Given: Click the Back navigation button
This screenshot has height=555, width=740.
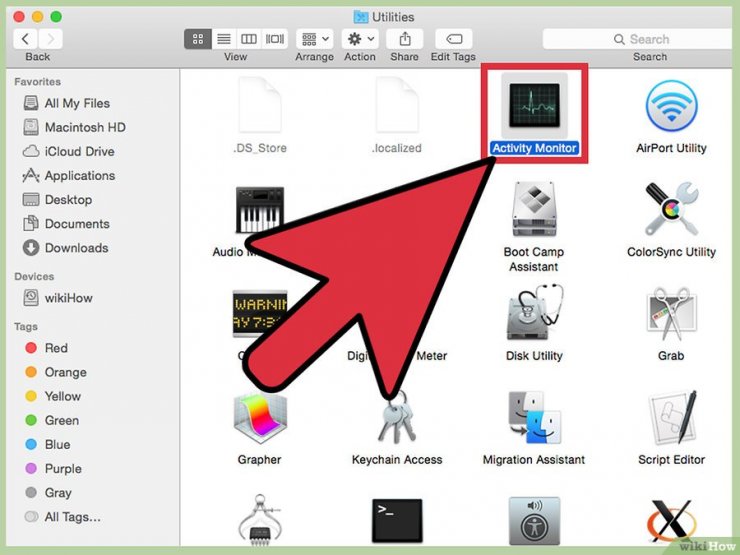Looking at the screenshot, I should tap(25, 39).
